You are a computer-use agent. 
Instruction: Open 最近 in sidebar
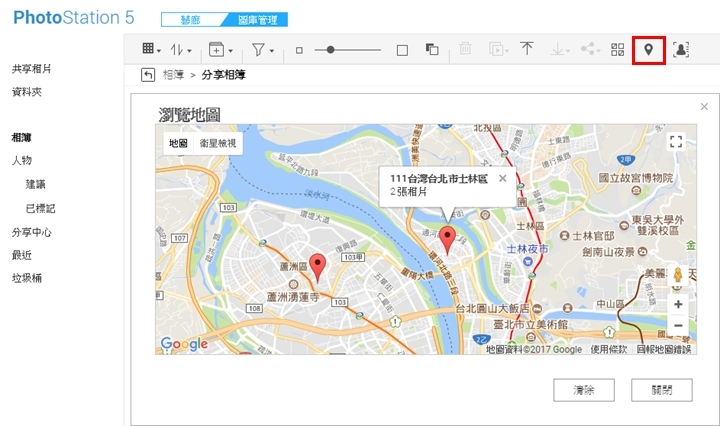[22, 255]
